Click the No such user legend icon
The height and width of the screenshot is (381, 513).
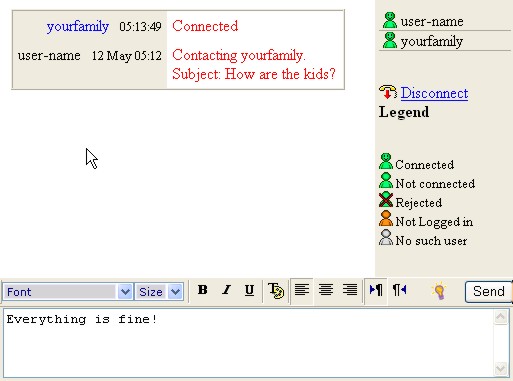click(386, 237)
